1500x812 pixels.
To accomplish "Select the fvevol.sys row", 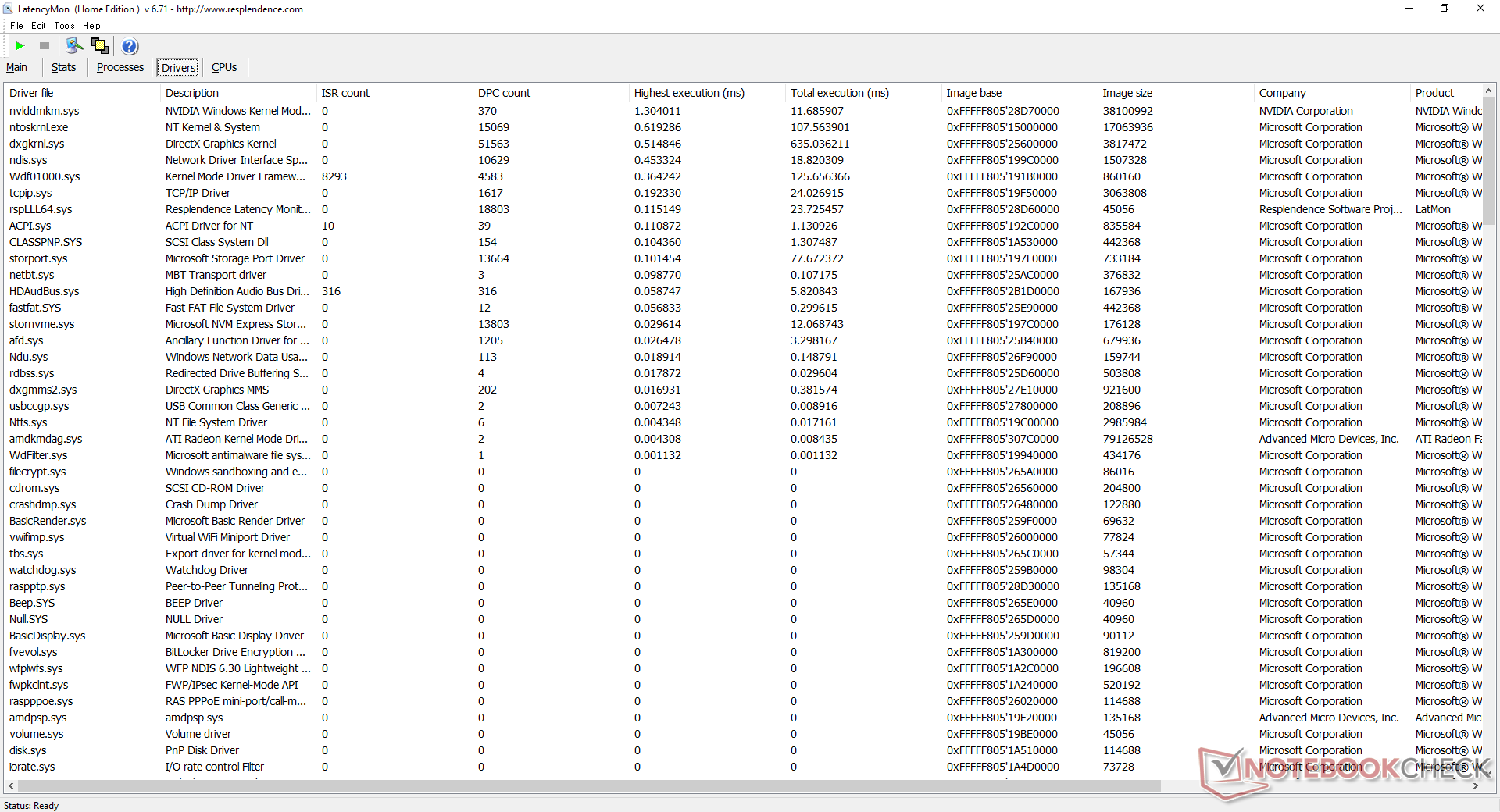I will (744, 652).
